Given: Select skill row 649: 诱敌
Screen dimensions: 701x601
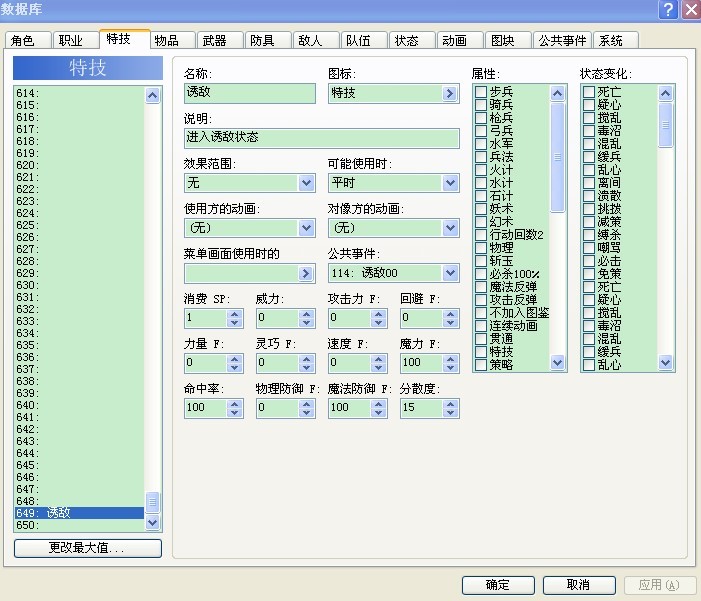Looking at the screenshot, I should pyautogui.click(x=80, y=513).
